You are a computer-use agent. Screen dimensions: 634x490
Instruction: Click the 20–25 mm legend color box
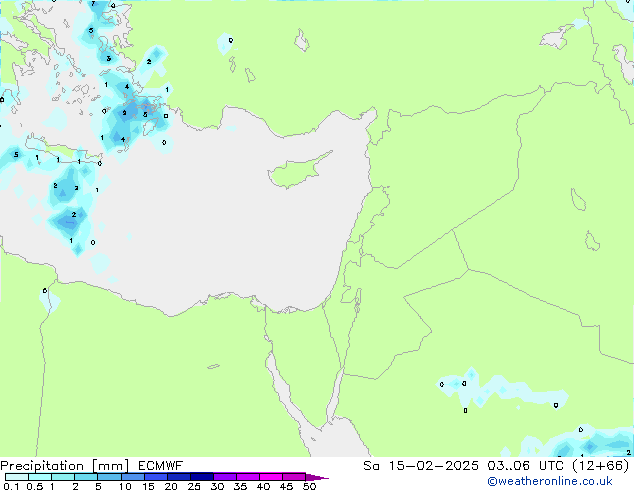[178, 477]
